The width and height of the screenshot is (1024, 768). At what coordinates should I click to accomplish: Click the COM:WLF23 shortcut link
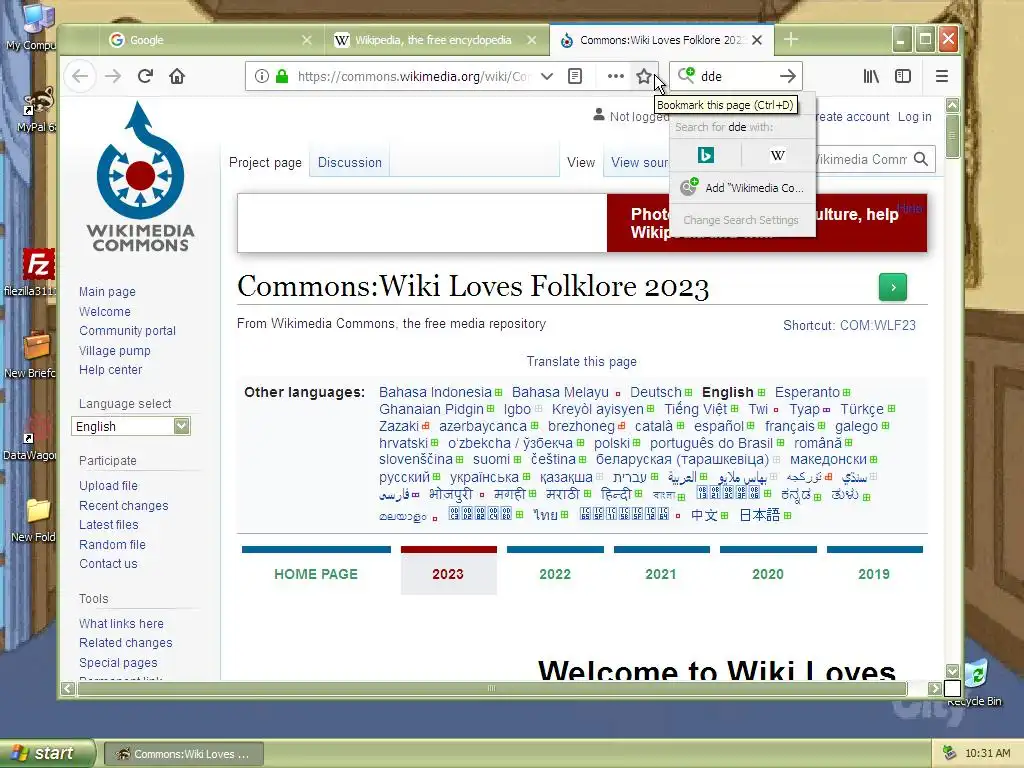[x=878, y=325]
